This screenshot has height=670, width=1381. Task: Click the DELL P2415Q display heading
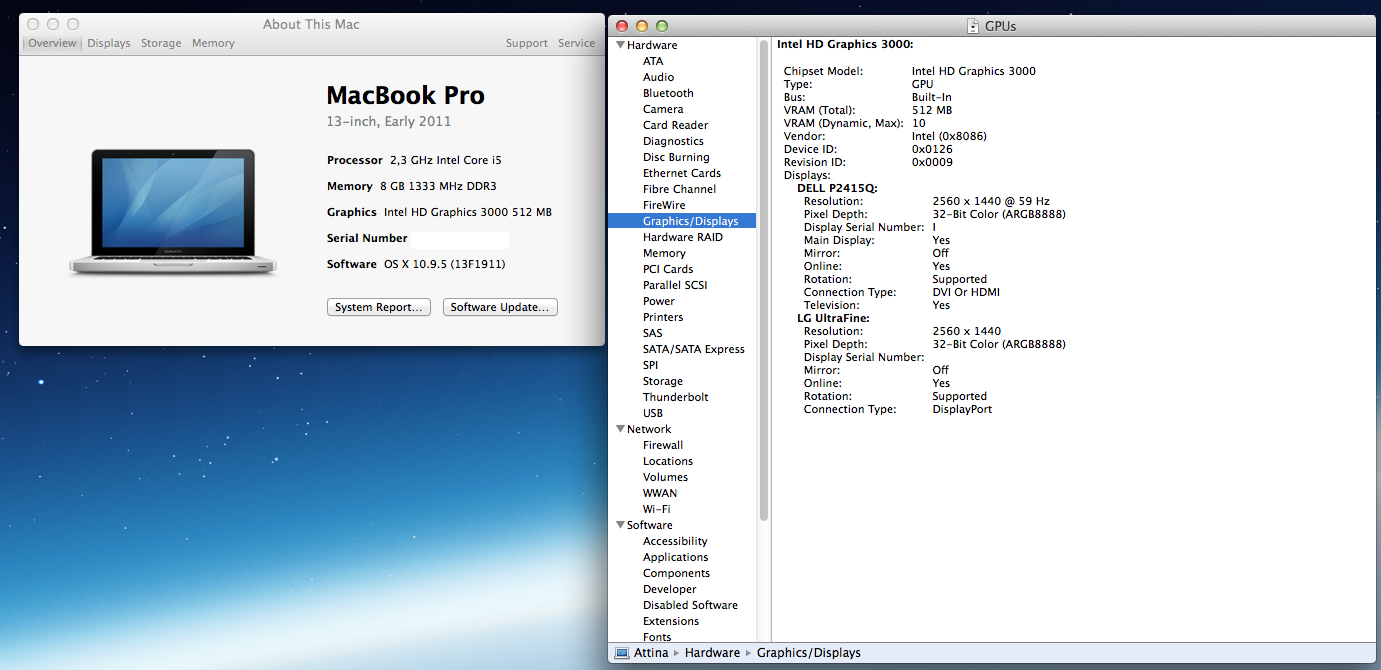pos(836,188)
